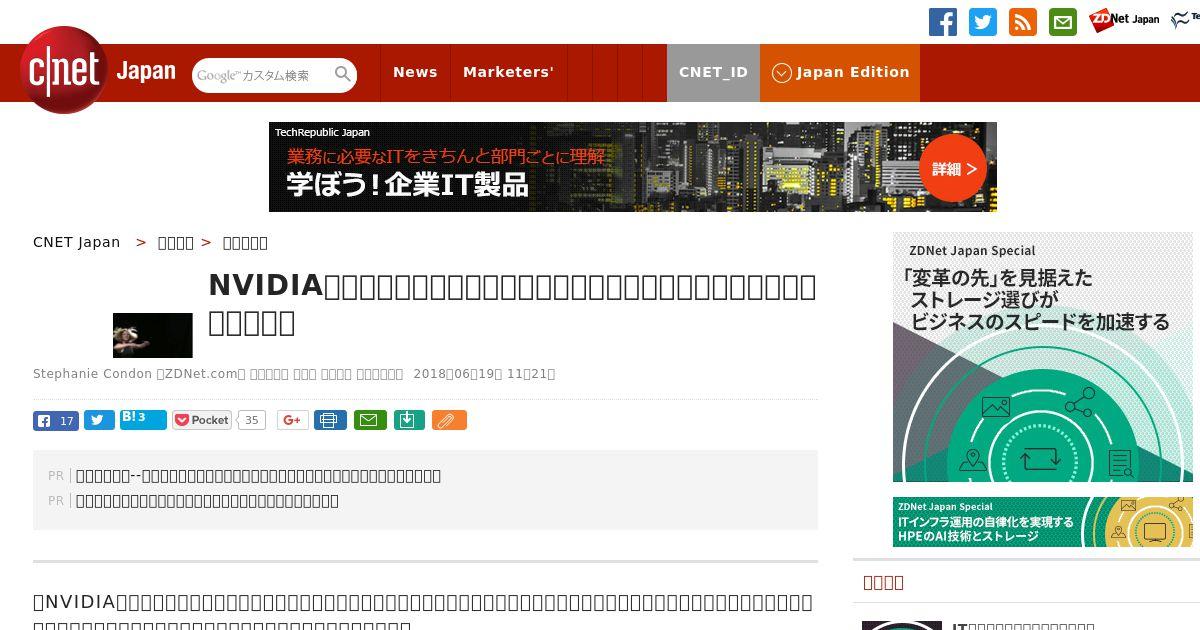1200x630 pixels.
Task: Open HPE AI storage banner ad
Action: click(x=1043, y=522)
